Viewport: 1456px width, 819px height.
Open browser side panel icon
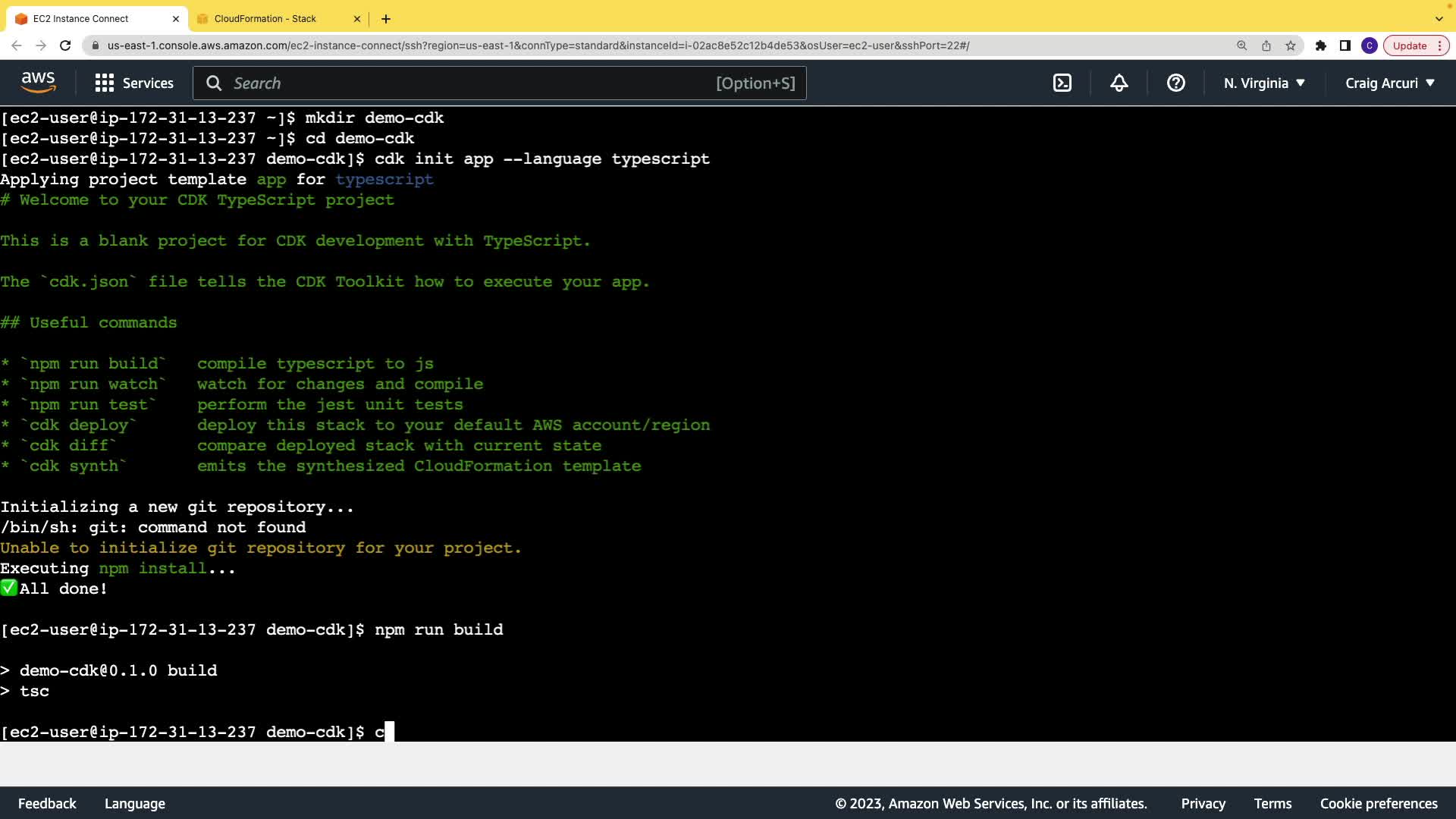(1345, 45)
